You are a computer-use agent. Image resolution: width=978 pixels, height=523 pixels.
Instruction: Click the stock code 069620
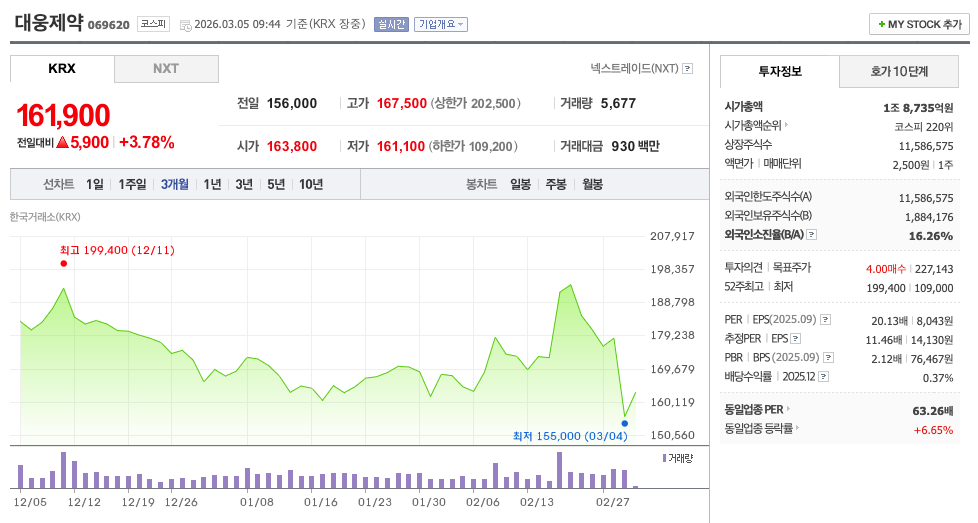pos(109,25)
